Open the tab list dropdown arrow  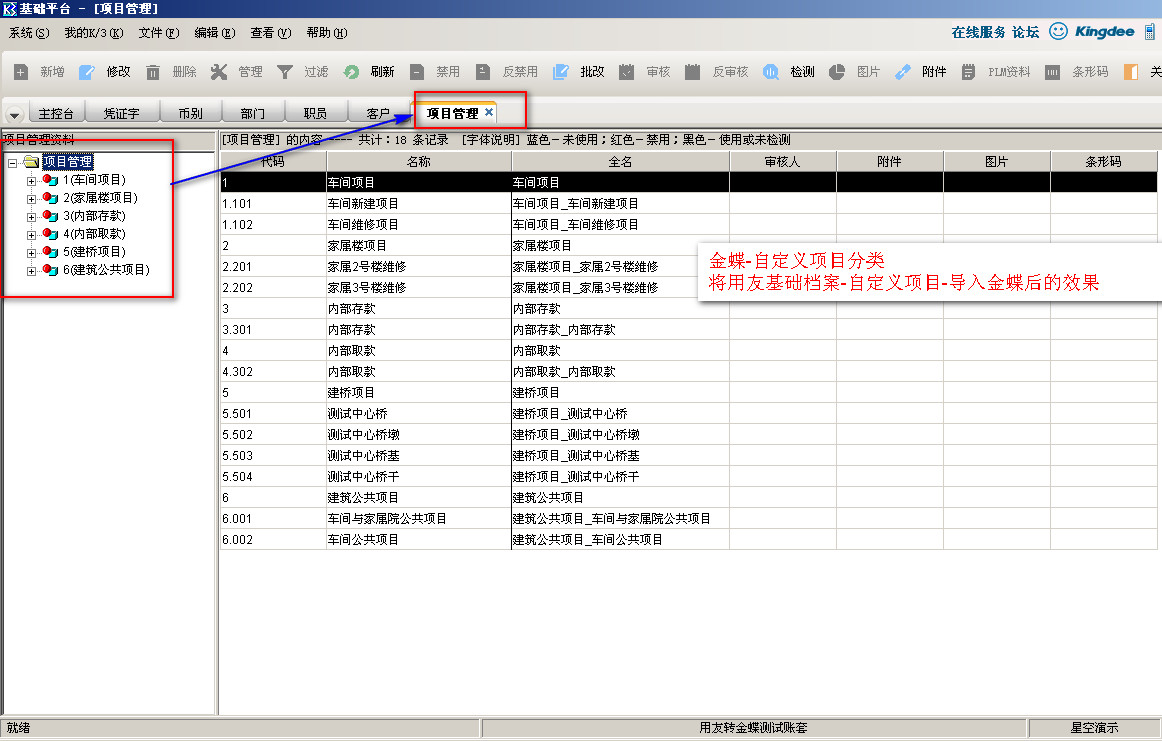[14, 115]
